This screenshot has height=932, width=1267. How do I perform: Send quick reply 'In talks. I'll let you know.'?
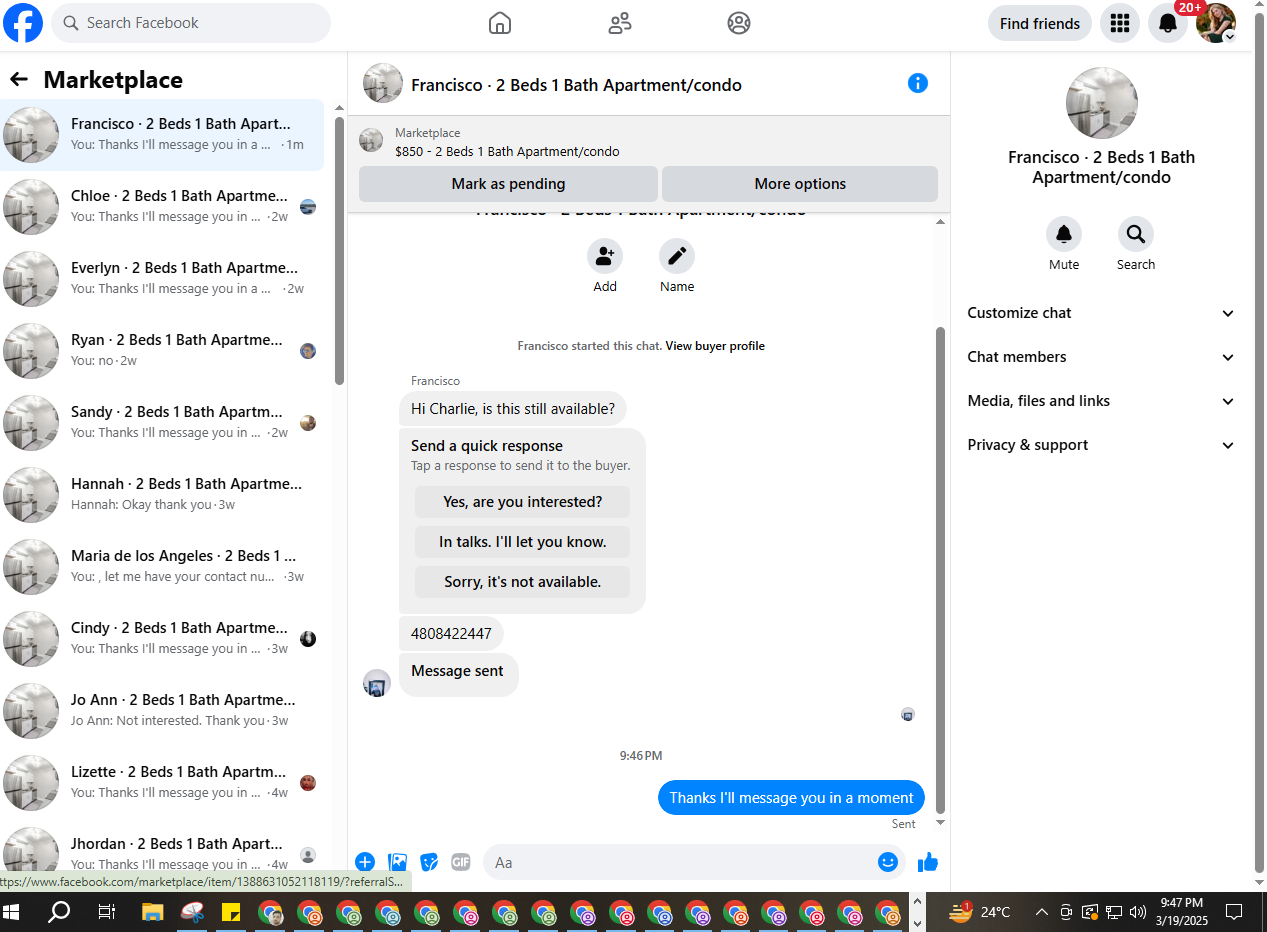(x=522, y=542)
